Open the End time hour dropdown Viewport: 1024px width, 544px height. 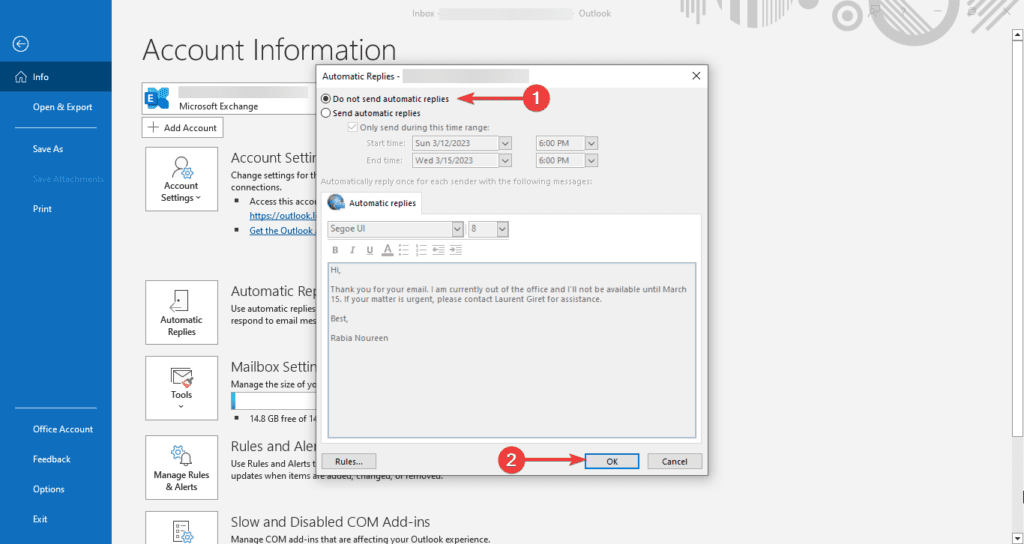coord(592,160)
